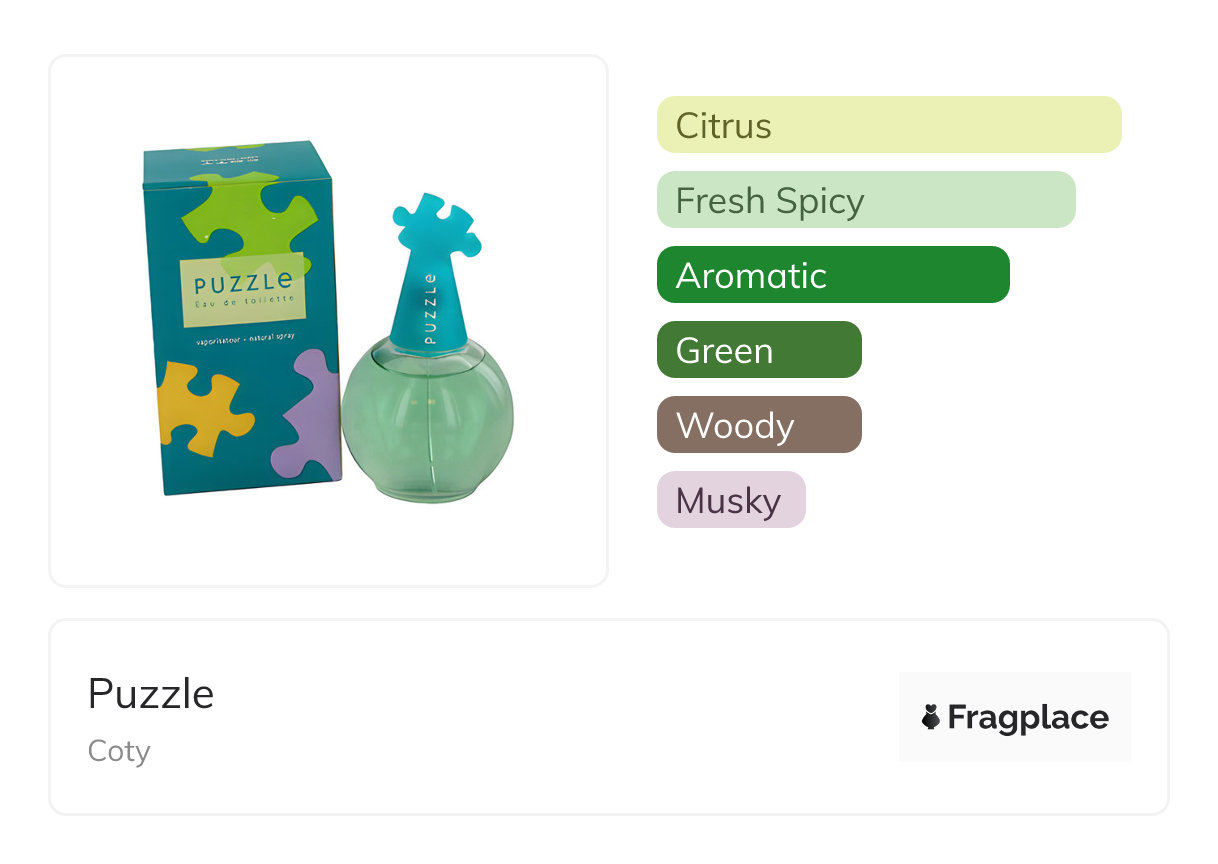Choose the Aromatic accord bar
Screen dimensions: 1218x864
[832, 275]
